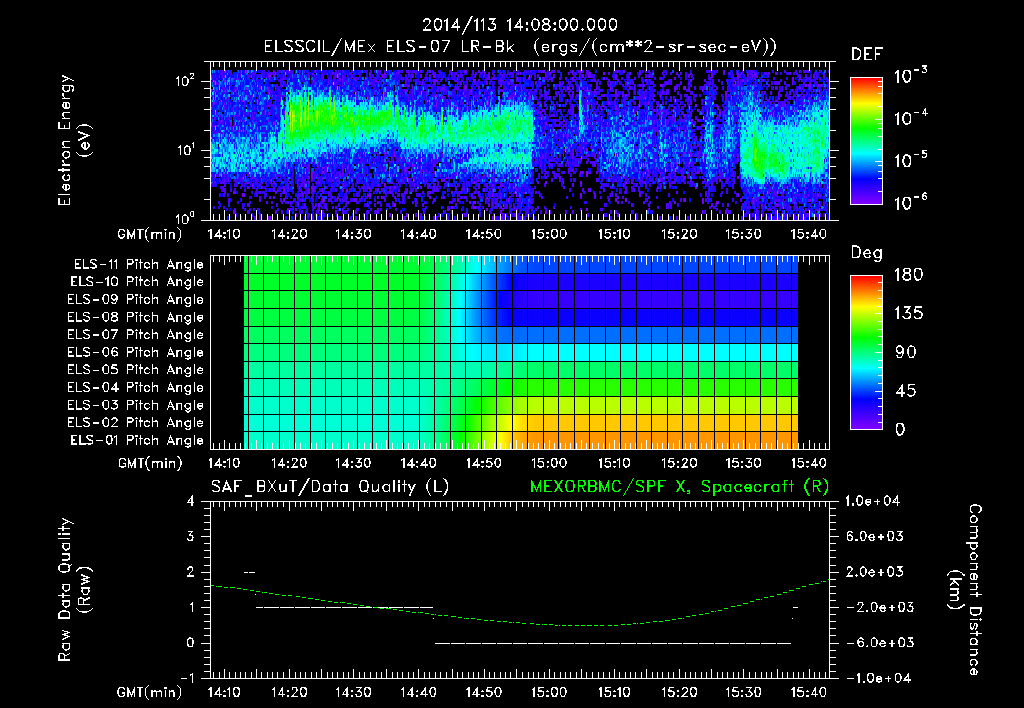1024x708 pixels.
Task: Click the "Electron Energy (eV)" axis label
Action: point(73,140)
